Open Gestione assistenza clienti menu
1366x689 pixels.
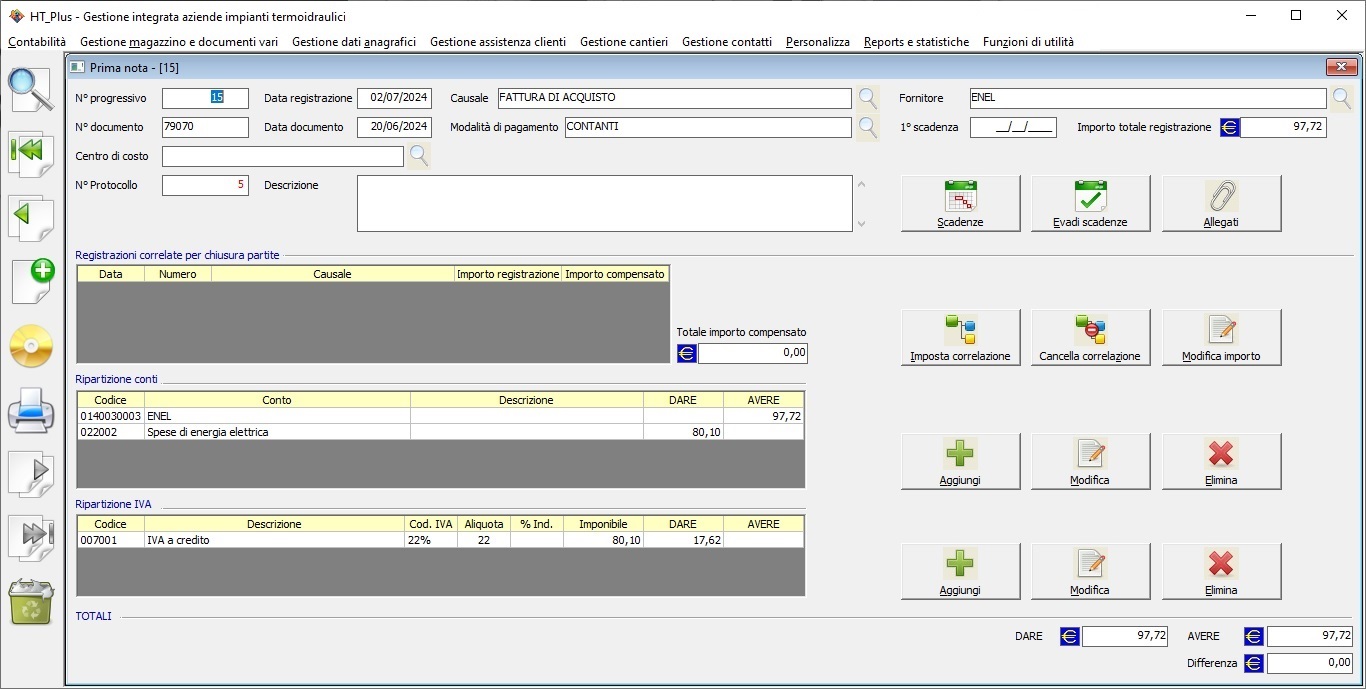[x=498, y=42]
